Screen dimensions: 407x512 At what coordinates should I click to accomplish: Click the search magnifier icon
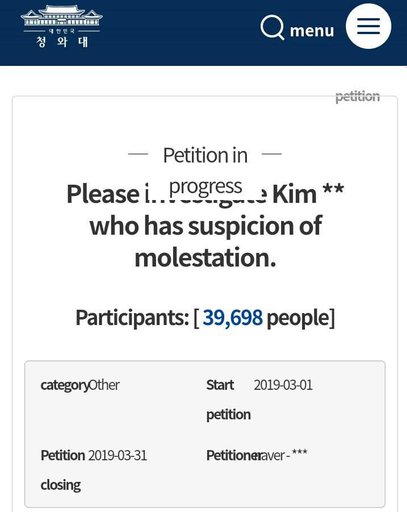tap(272, 28)
